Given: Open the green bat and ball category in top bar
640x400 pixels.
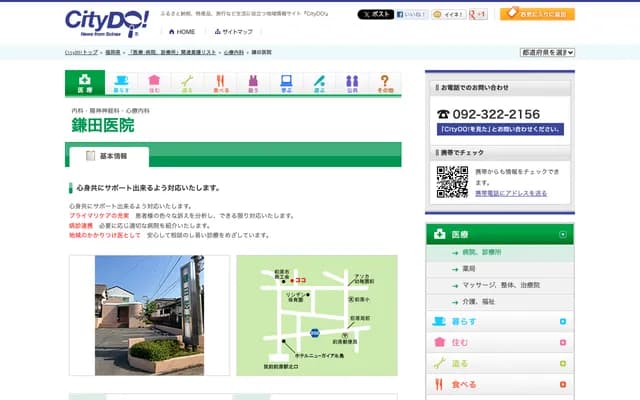Looking at the screenshot, I should (x=319, y=83).
